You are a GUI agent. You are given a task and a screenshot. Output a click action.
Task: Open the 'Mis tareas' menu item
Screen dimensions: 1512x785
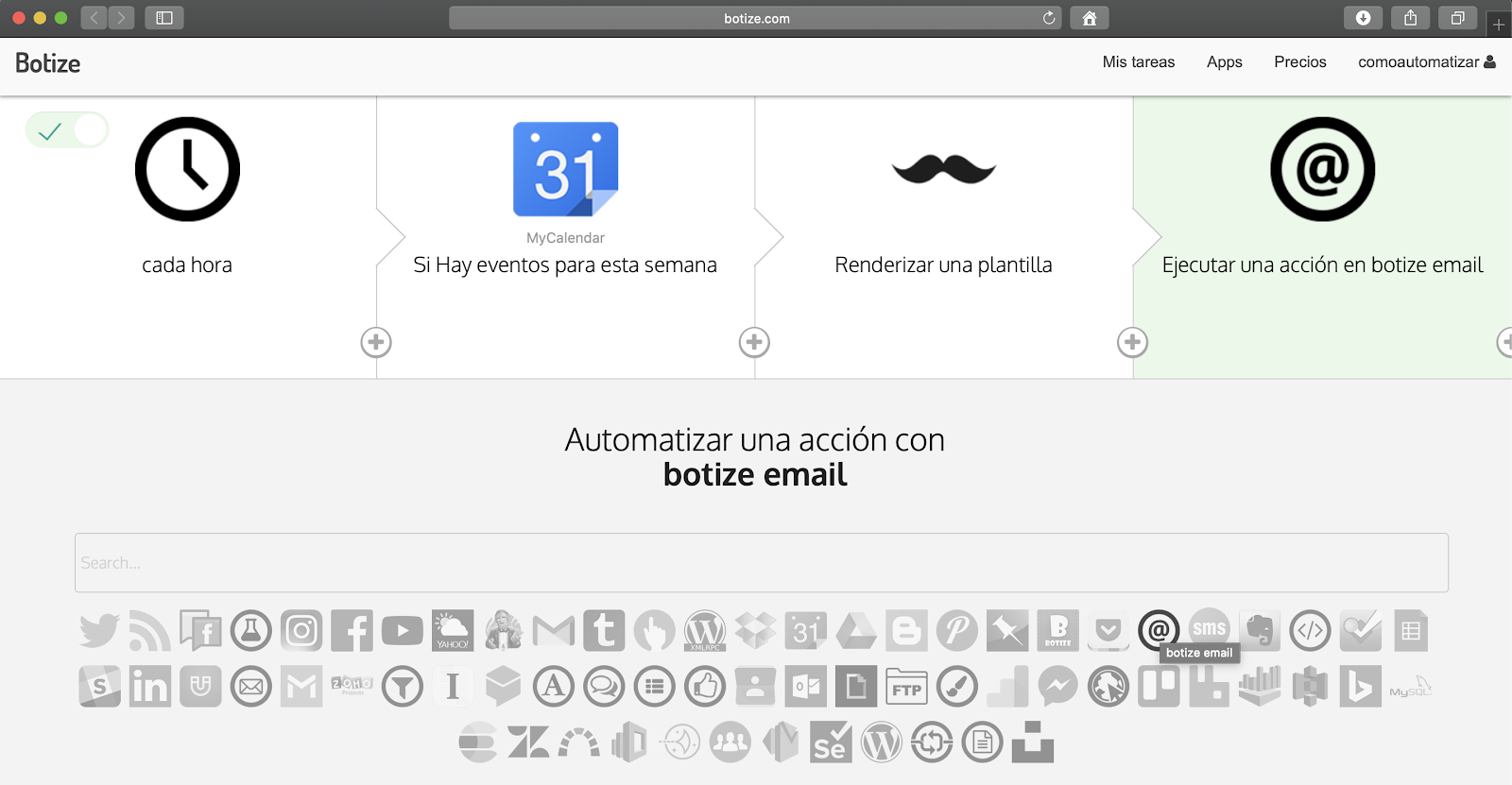1139,62
